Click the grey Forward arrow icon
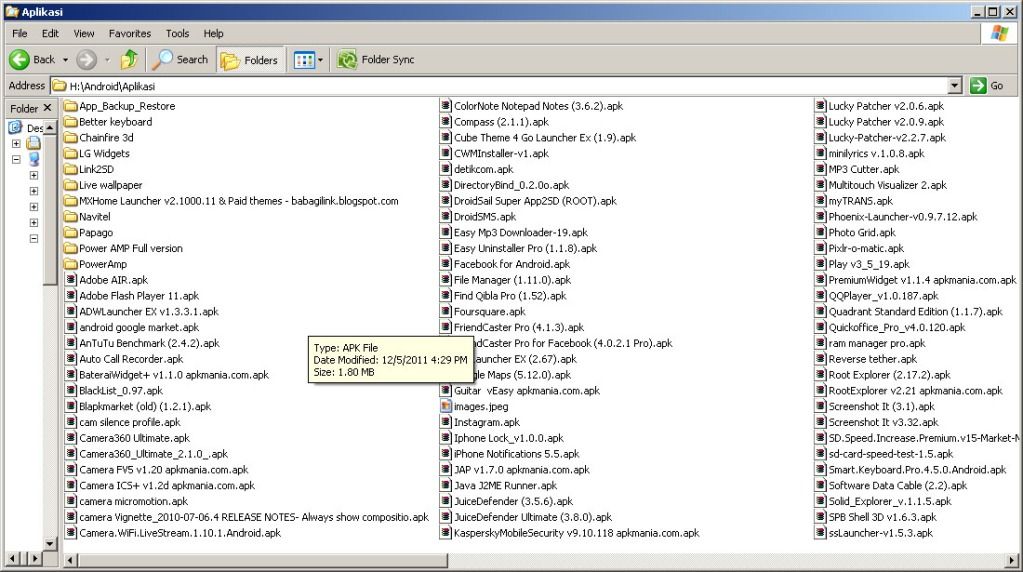 86,59
